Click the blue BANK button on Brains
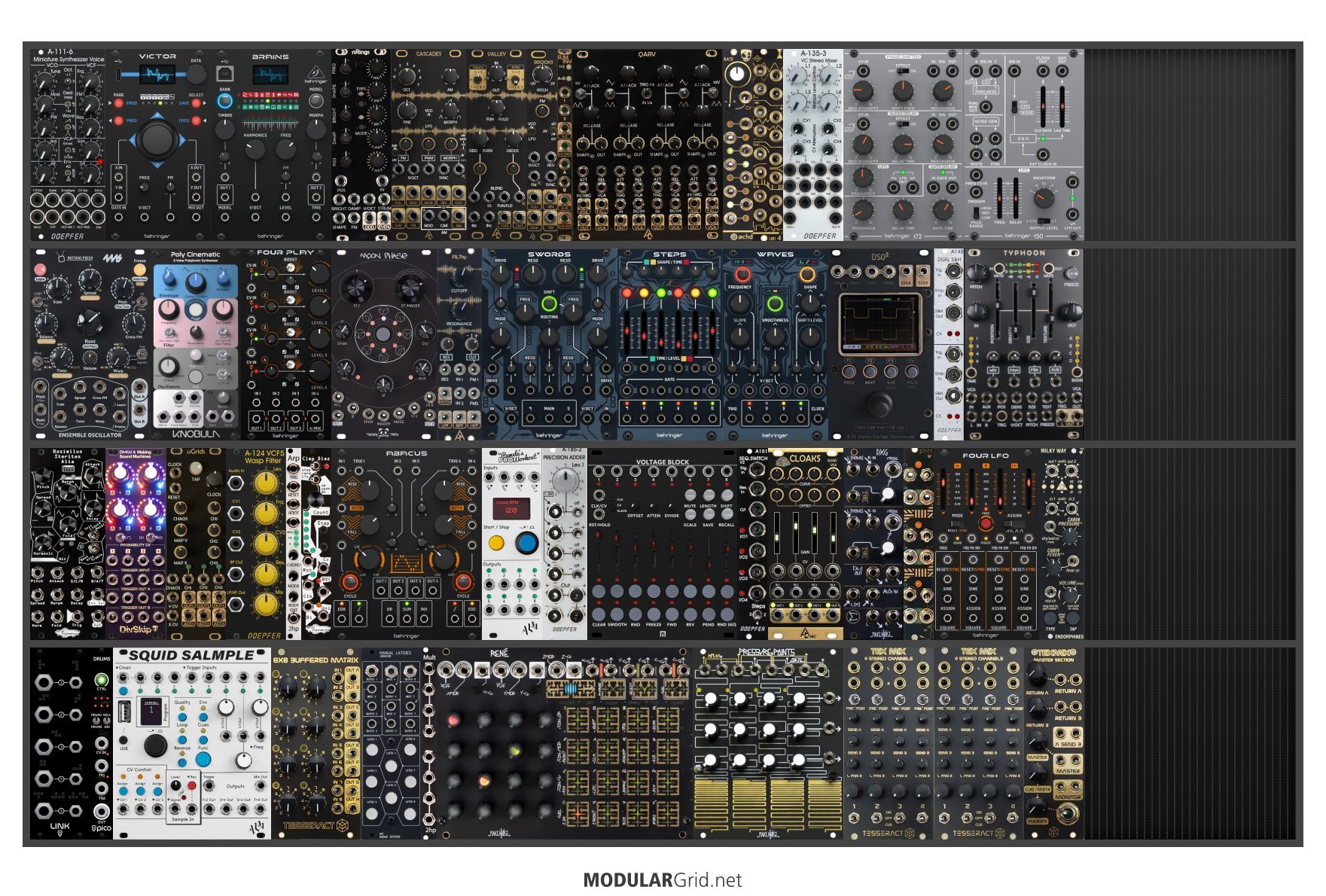 225,101
